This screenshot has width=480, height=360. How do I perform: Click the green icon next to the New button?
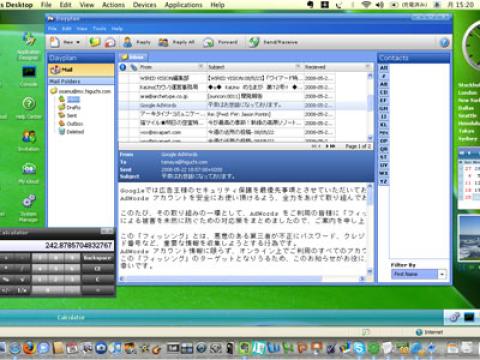click(95, 42)
